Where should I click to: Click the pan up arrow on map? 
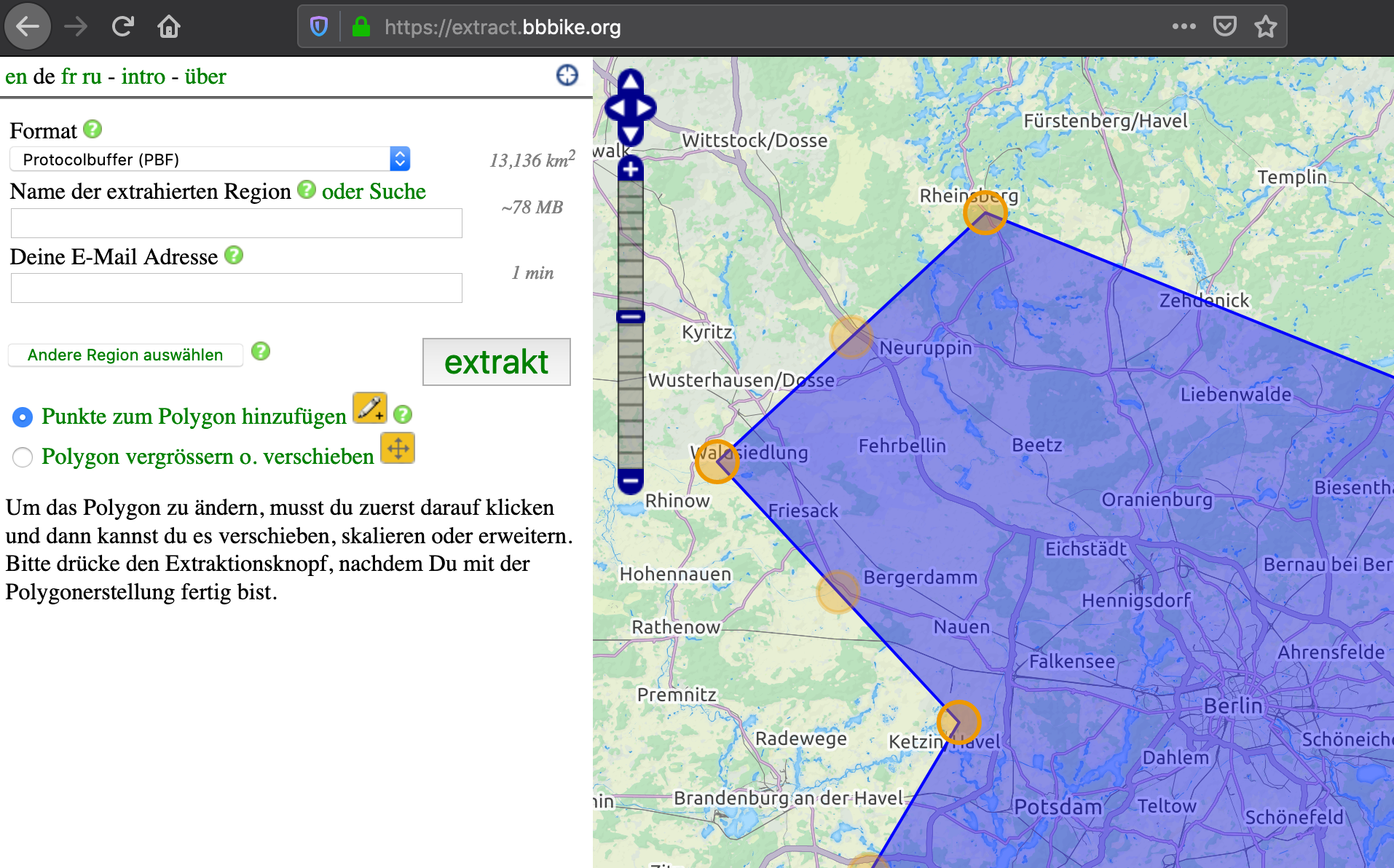(631, 82)
